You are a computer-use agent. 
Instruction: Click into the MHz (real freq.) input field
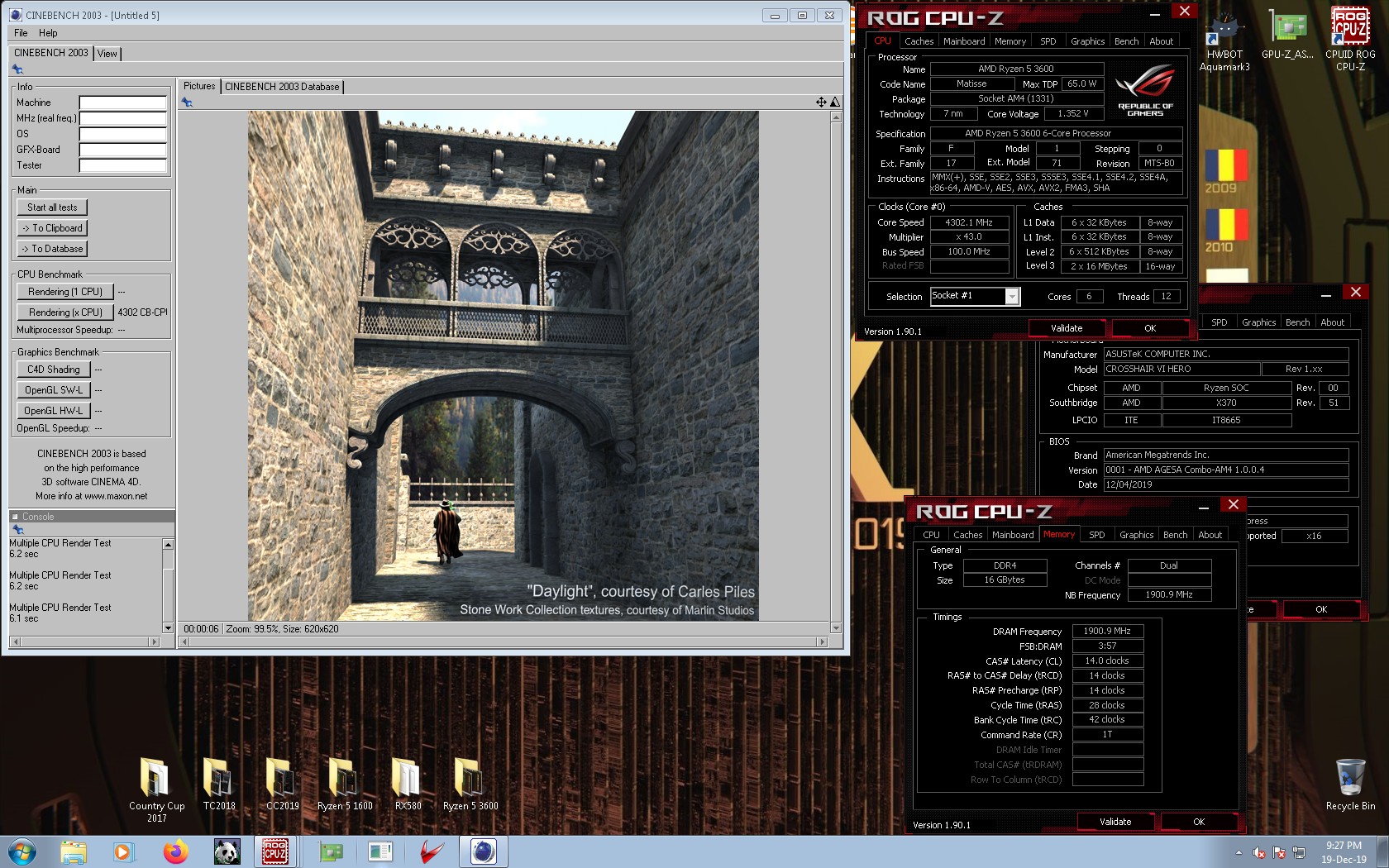(x=122, y=118)
